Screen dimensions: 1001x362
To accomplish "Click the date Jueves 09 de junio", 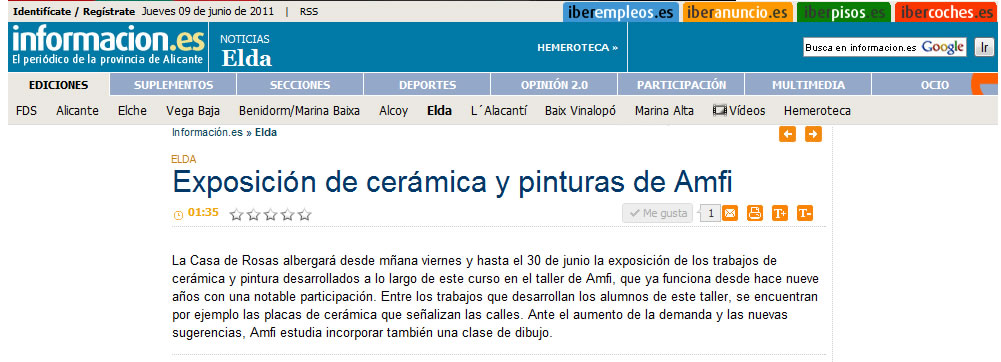I will [208, 11].
